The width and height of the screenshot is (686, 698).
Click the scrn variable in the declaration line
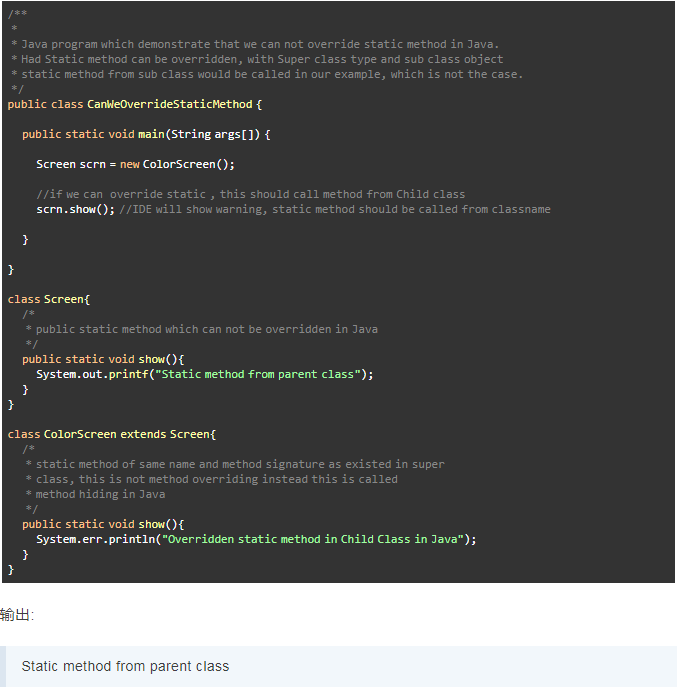click(x=93, y=164)
